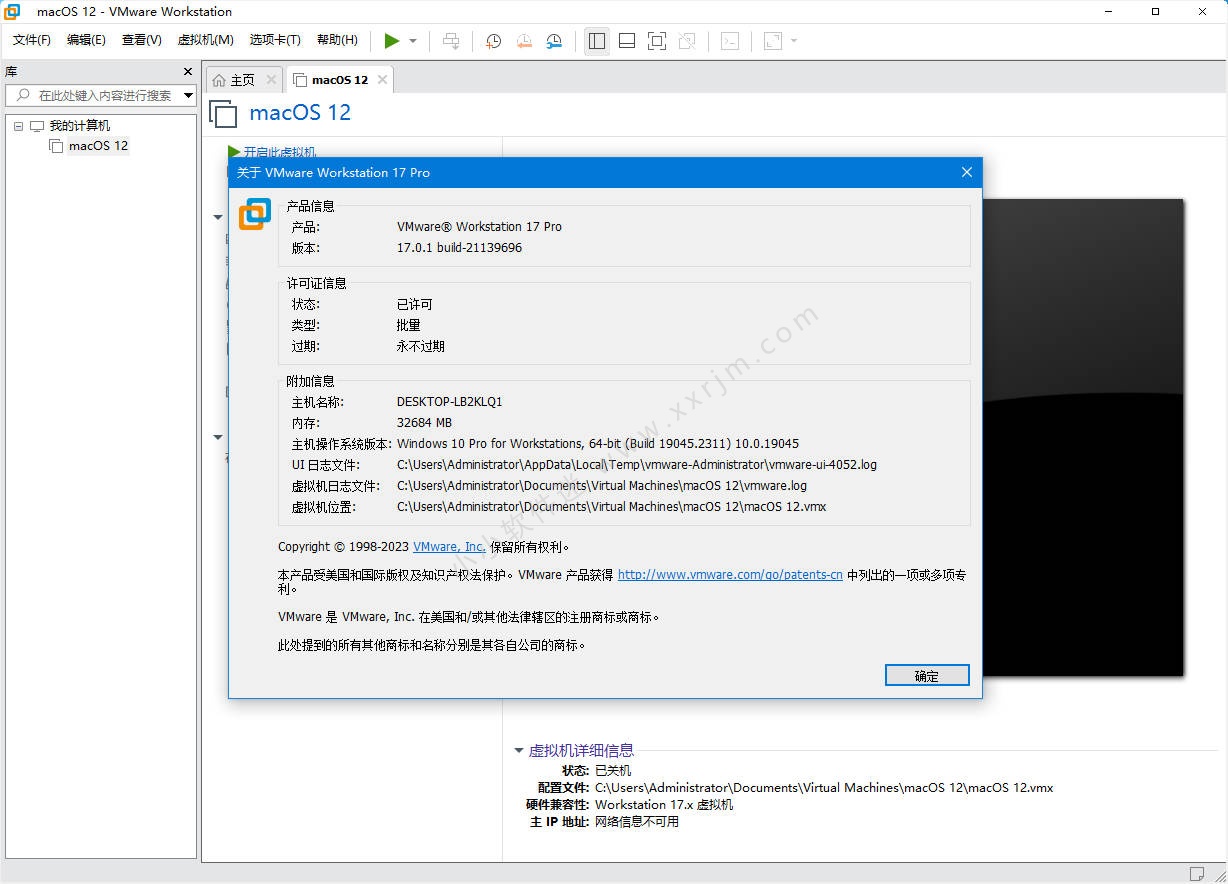
Task: Click the hardware compatibility value Workstation 17.x 虚拟机
Action: [664, 805]
